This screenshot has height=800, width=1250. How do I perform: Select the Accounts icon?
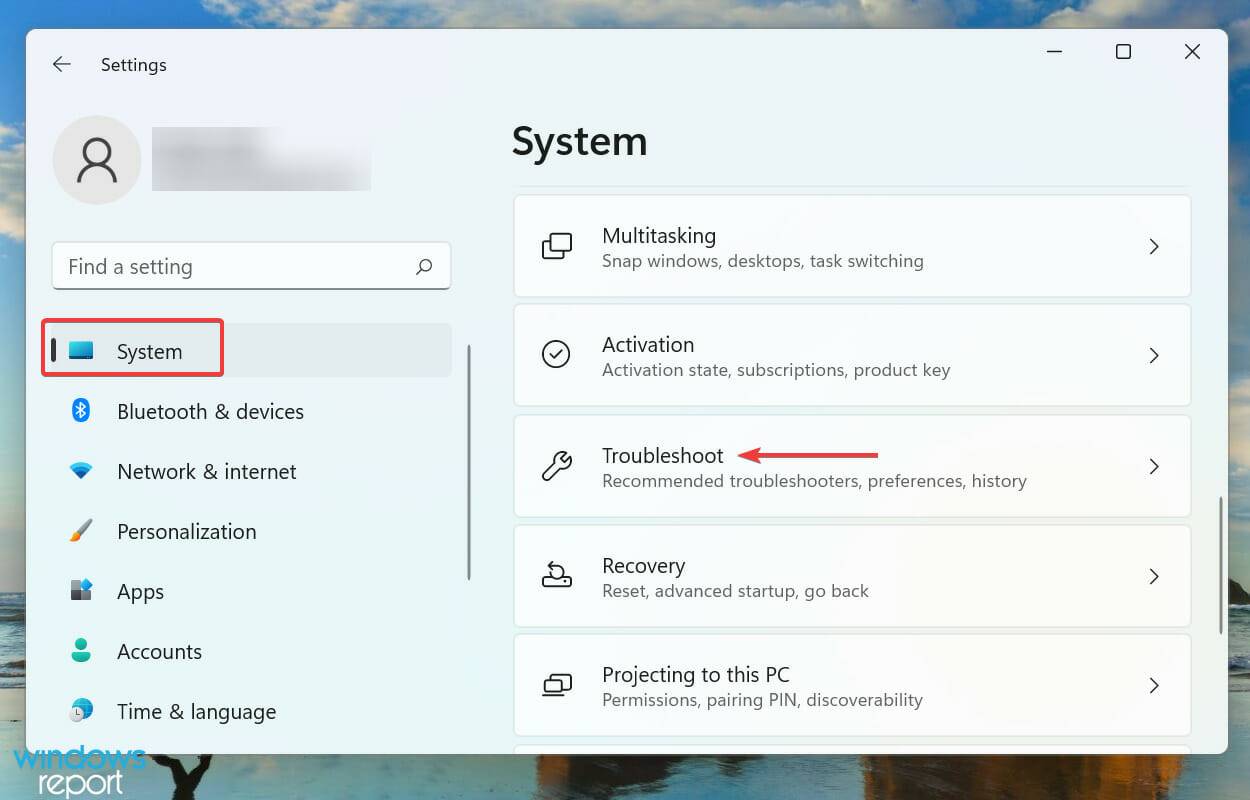[81, 651]
